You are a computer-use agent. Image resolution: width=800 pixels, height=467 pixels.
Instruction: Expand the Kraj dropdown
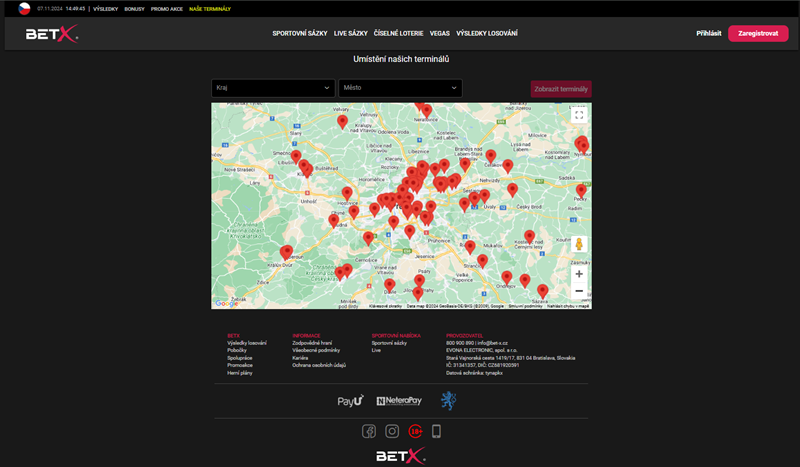pos(273,88)
